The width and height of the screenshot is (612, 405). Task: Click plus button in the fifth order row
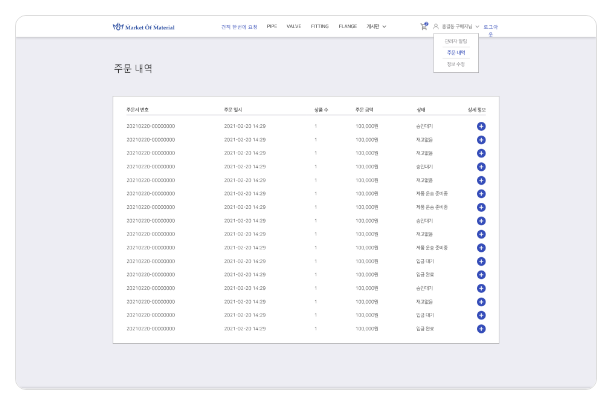point(481,180)
